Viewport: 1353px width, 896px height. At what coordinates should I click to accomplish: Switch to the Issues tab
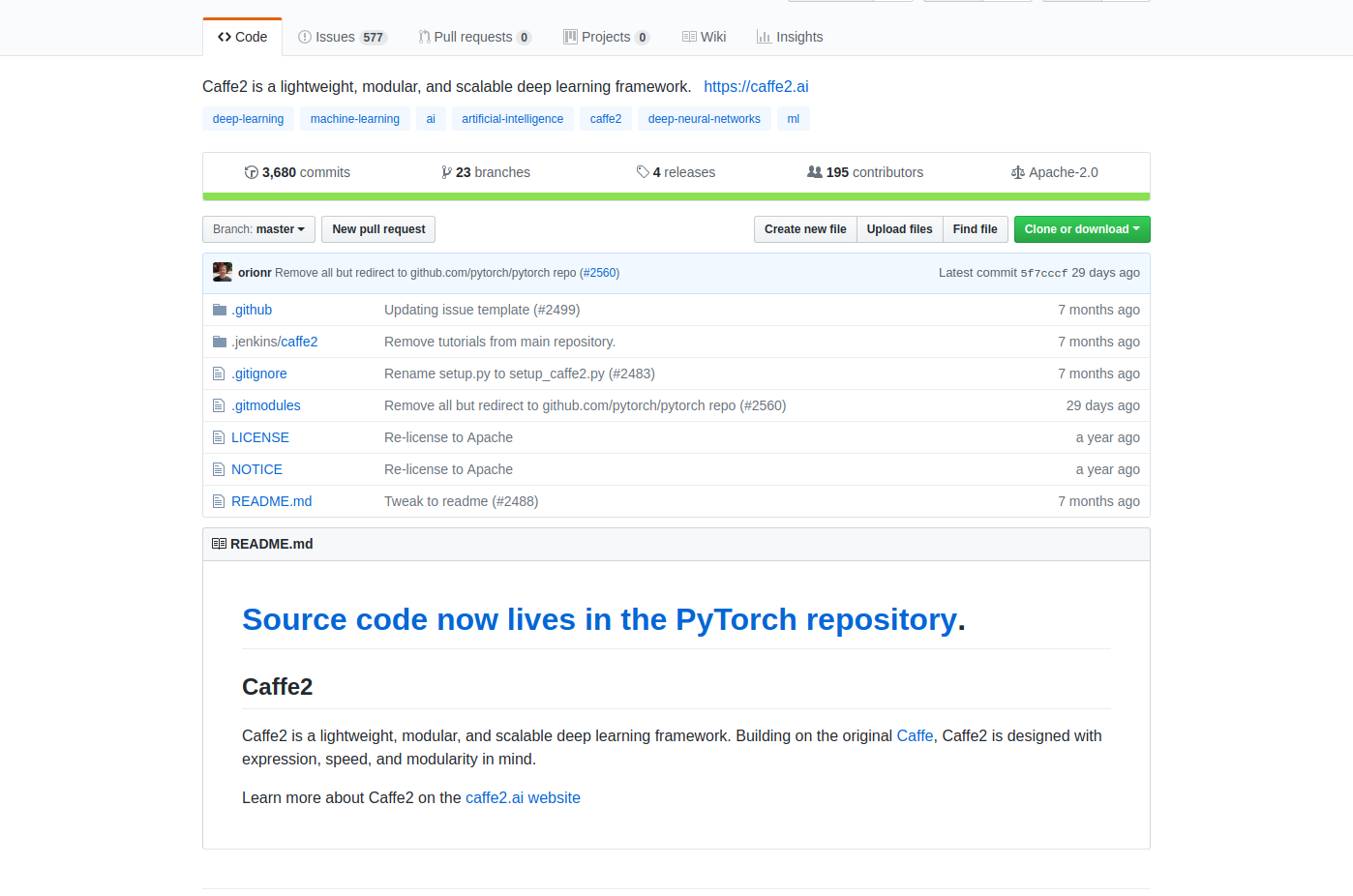click(342, 37)
